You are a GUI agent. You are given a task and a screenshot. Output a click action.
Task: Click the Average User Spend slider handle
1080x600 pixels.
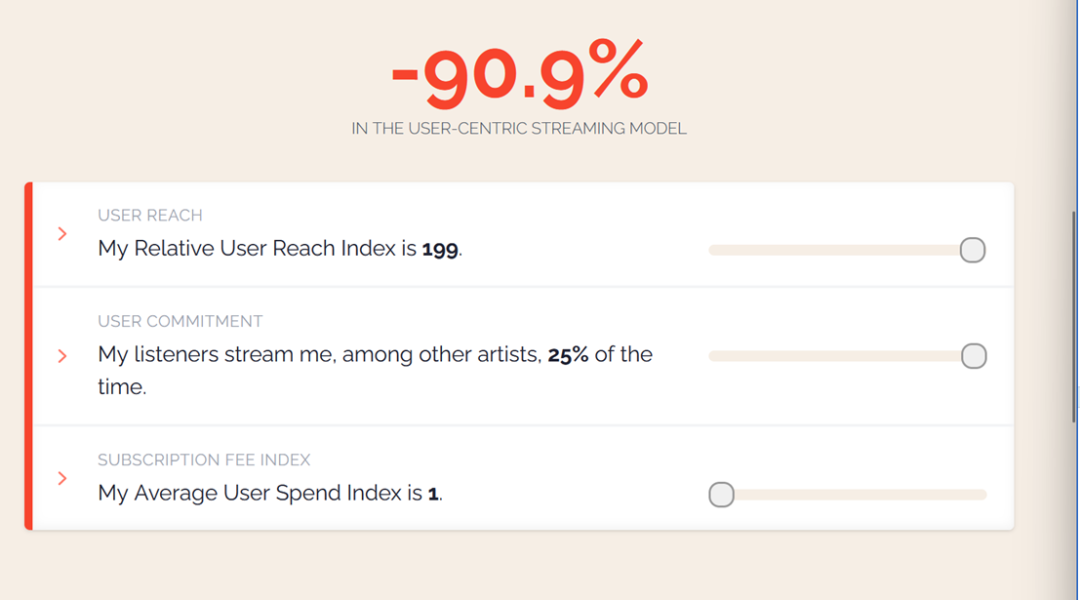(721, 495)
